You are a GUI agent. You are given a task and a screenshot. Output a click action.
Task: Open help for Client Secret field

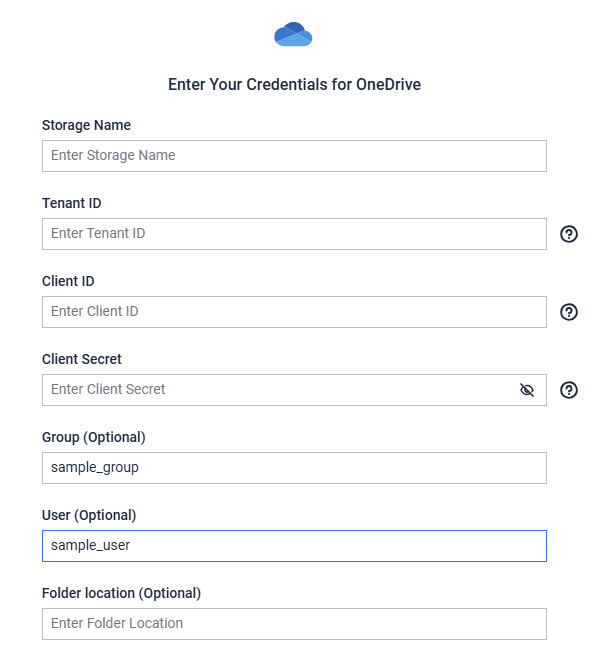pyautogui.click(x=569, y=390)
